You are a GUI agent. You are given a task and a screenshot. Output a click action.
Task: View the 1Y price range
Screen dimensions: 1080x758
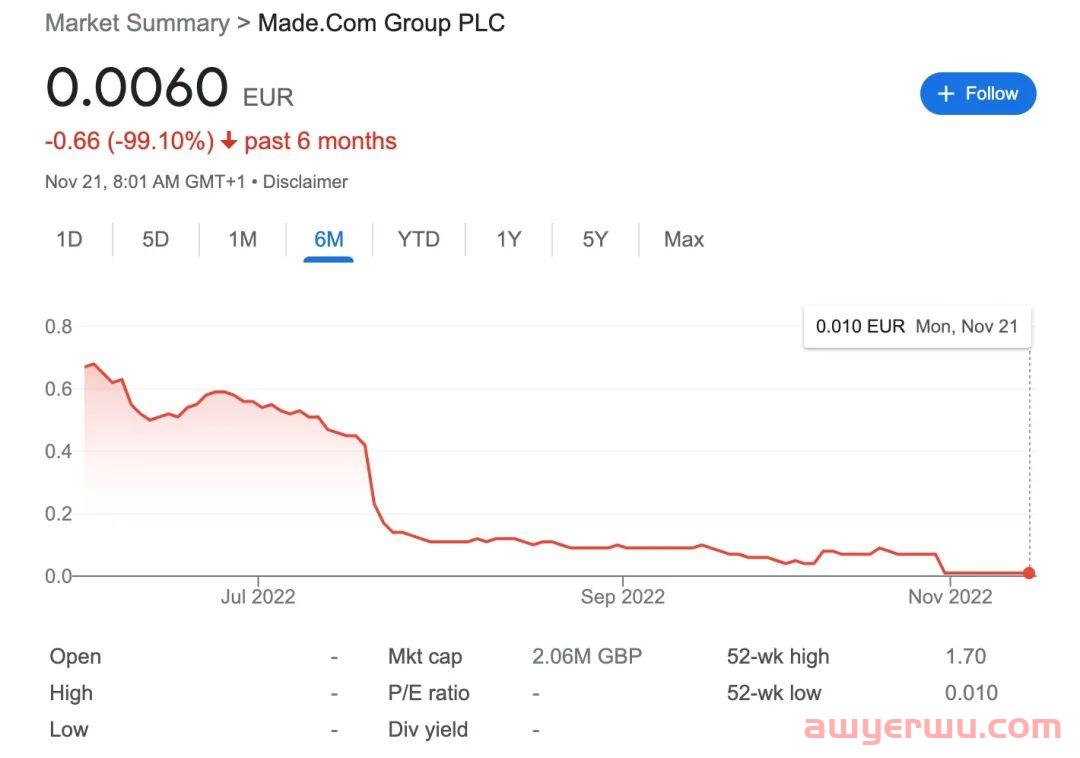click(x=508, y=239)
